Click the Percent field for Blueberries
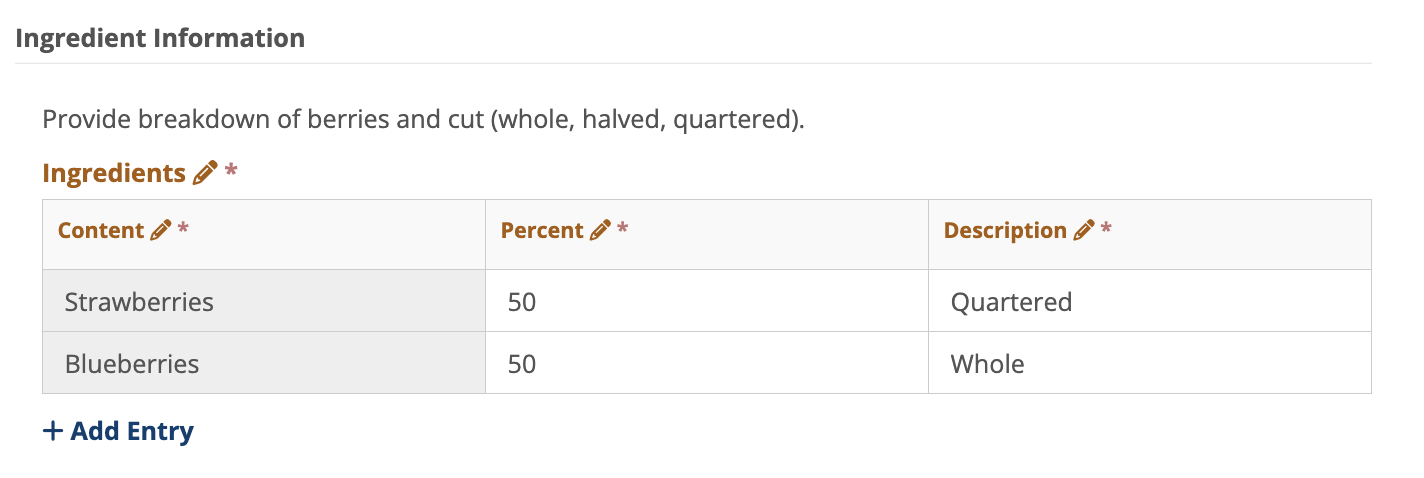Viewport: 1424px width, 478px height. (x=706, y=363)
